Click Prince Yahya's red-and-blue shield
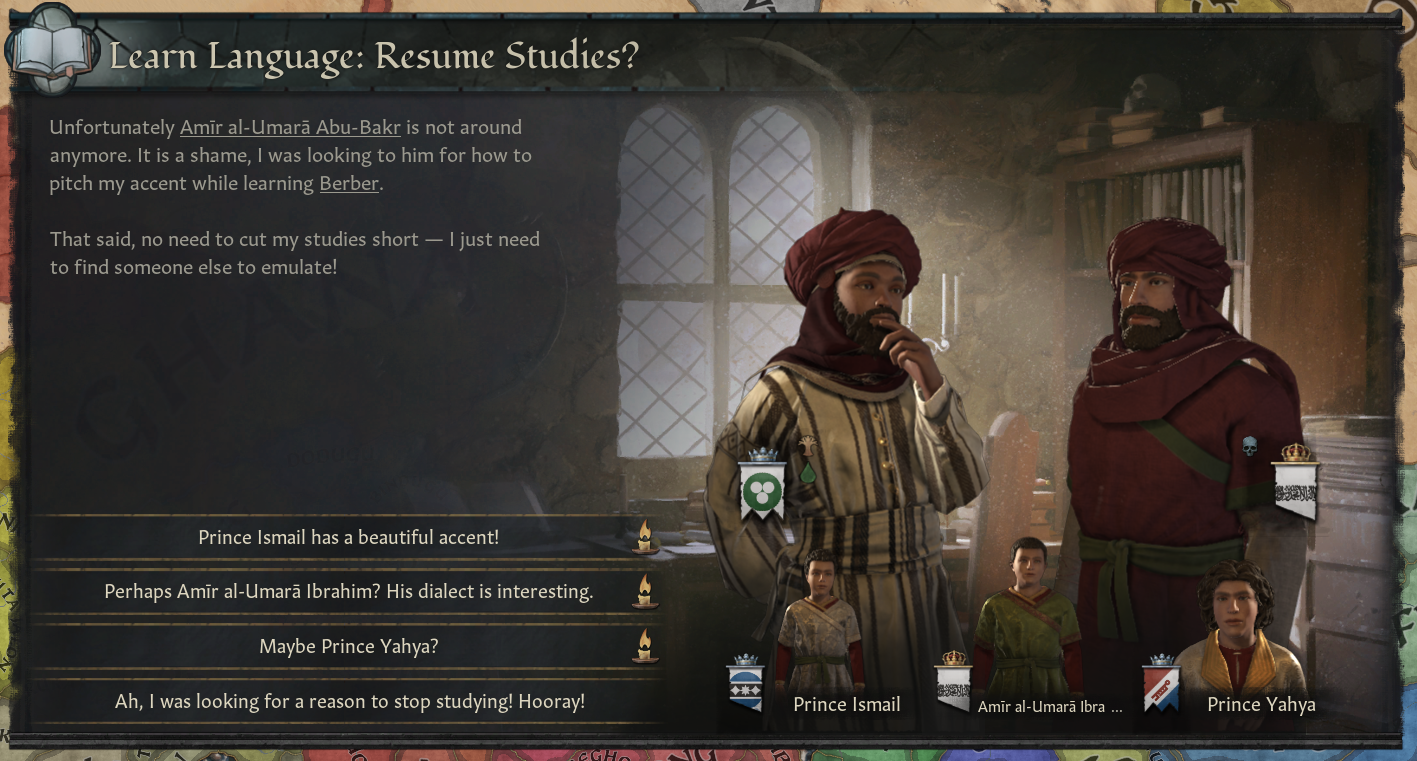Screen dimensions: 1417x761 1161,684
